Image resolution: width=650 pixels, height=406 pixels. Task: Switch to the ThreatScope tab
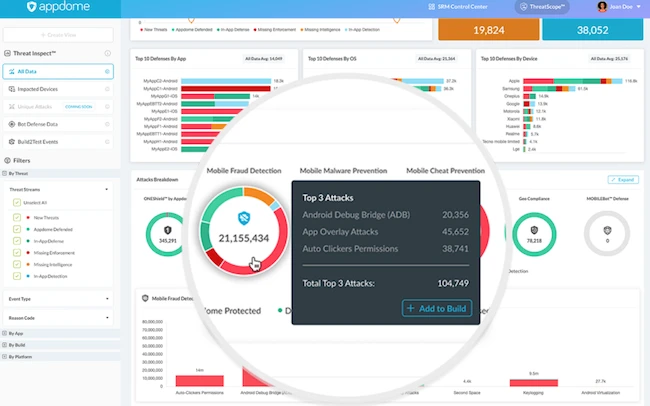pos(542,7)
